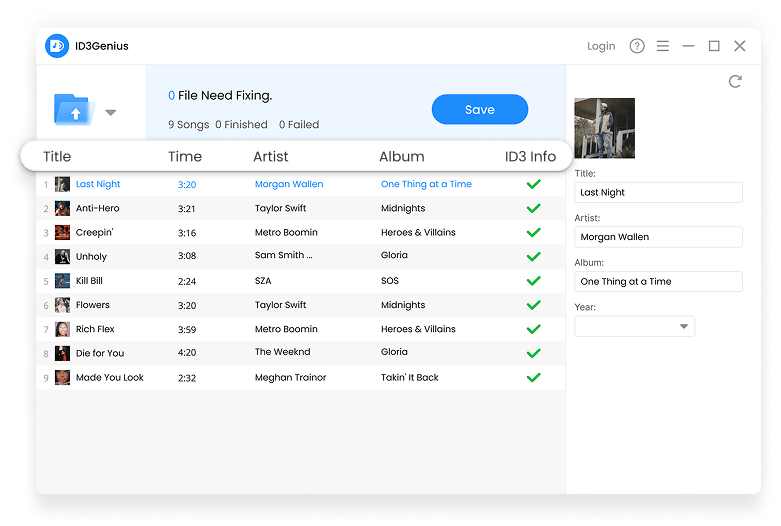Select the Die for You song row
Screen dimensions: 781x526
click(x=301, y=353)
